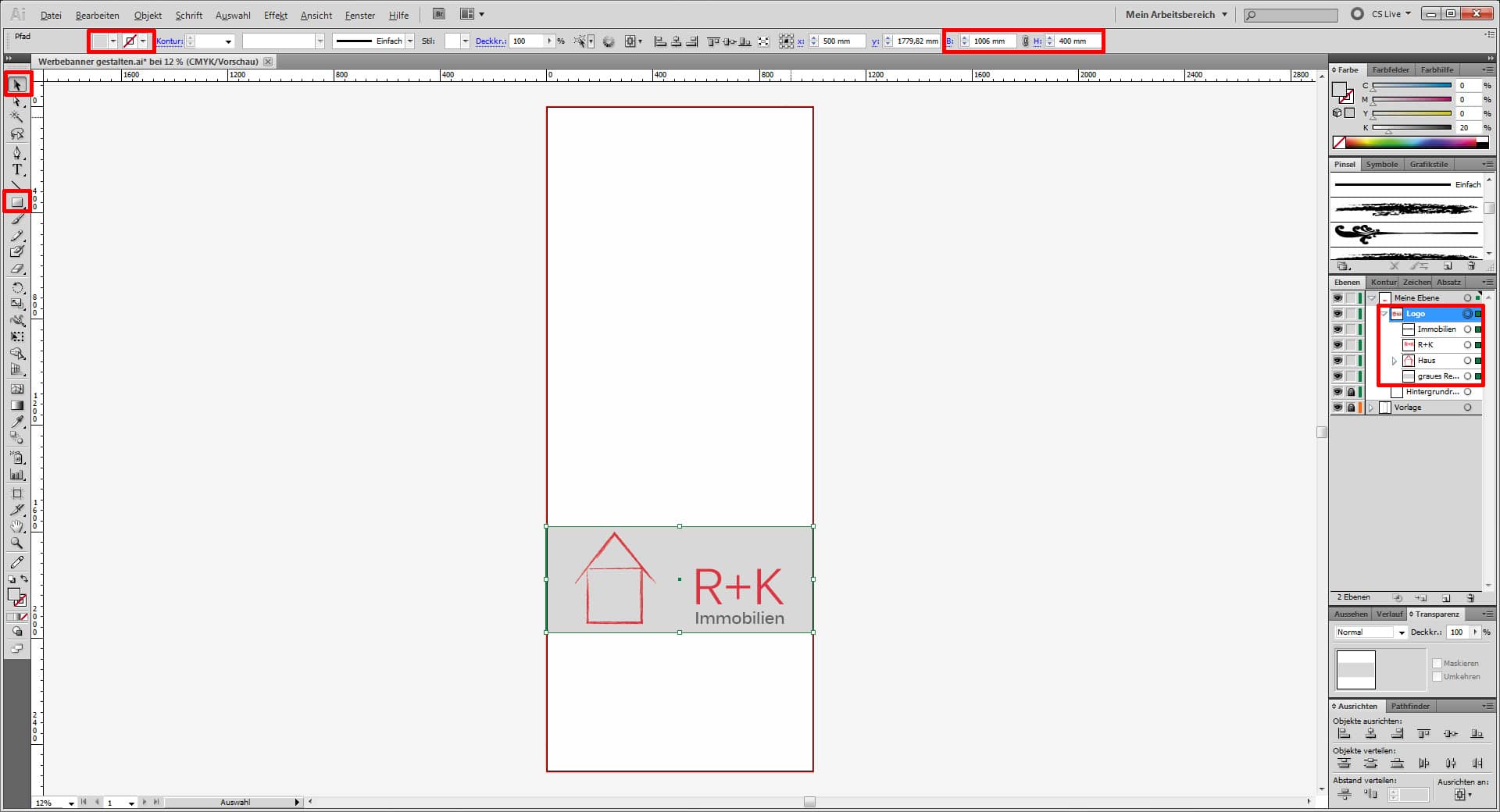Select the Selection (arrow) tool

[17, 84]
